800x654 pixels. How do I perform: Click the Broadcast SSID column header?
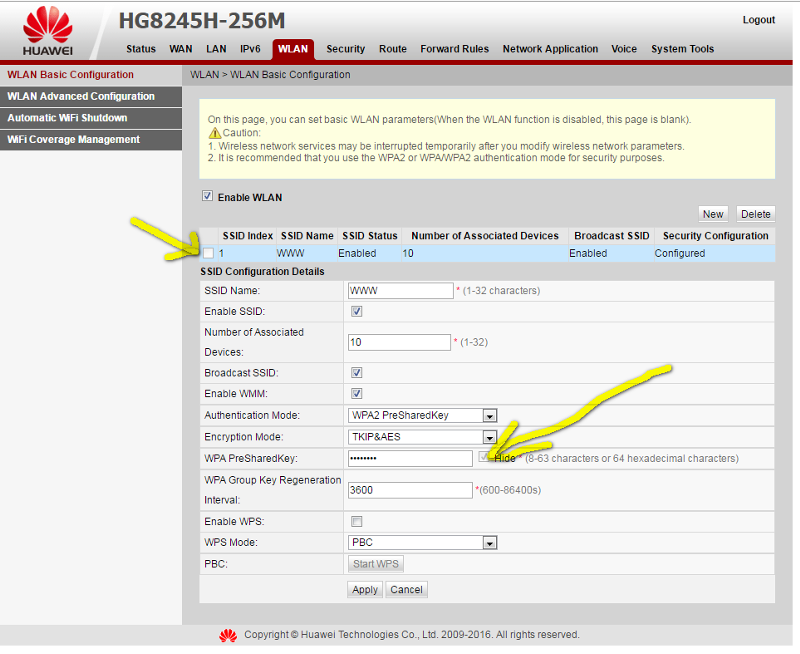click(612, 236)
